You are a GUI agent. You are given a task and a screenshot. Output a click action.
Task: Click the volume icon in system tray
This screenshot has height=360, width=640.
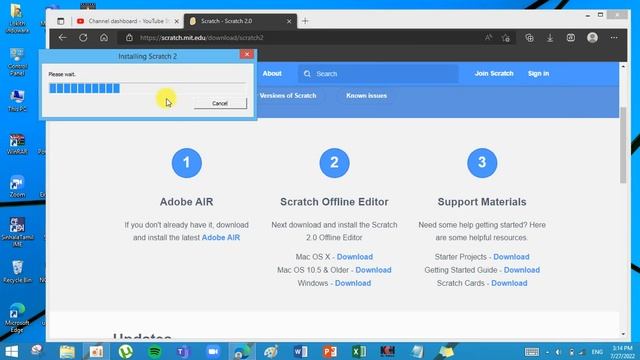[558, 352]
